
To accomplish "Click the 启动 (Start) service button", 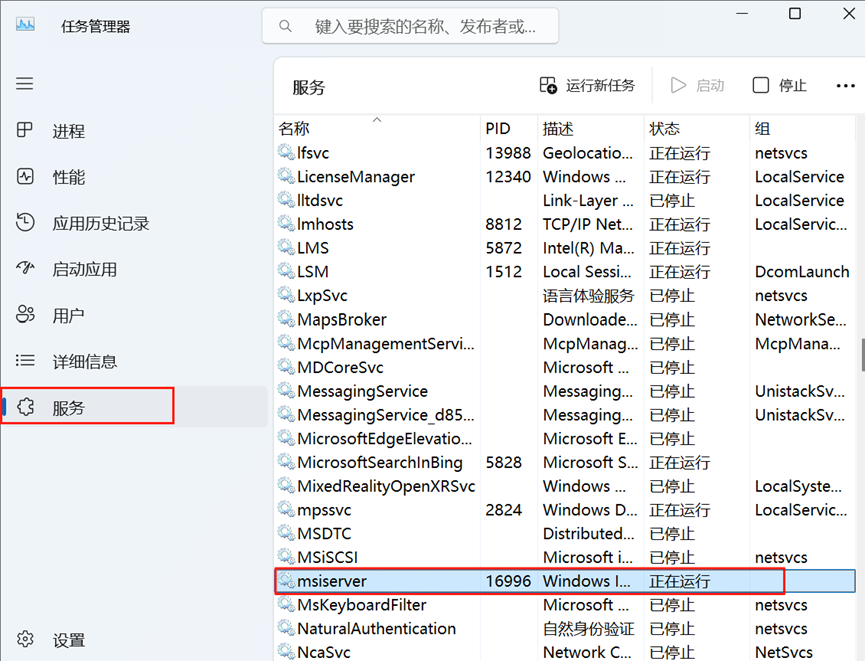I will tap(697, 85).
